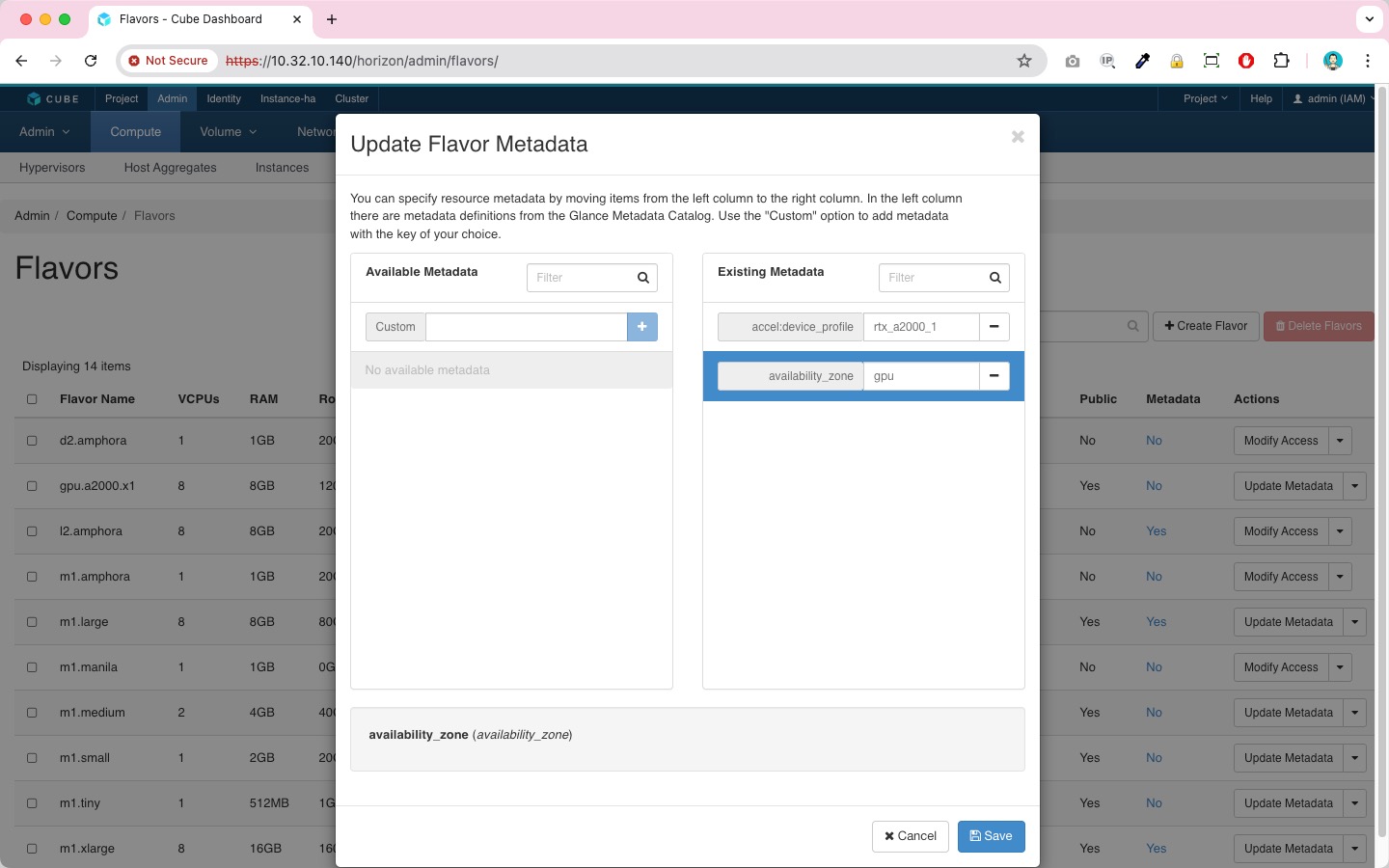
Task: Check the m1.amphora row checkbox
Action: 32,577
